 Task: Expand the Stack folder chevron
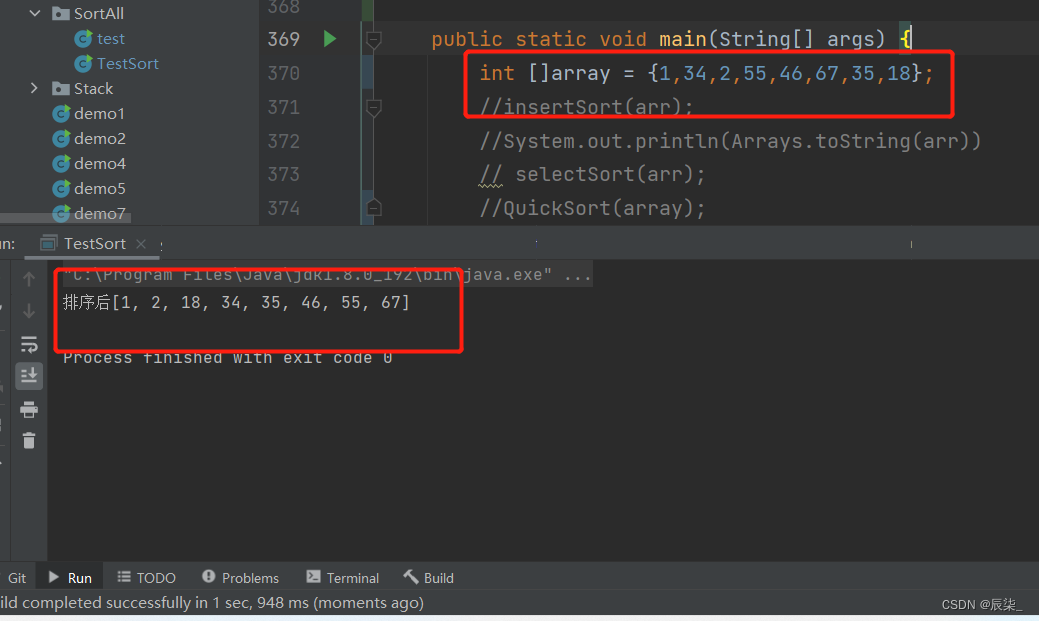(34, 88)
